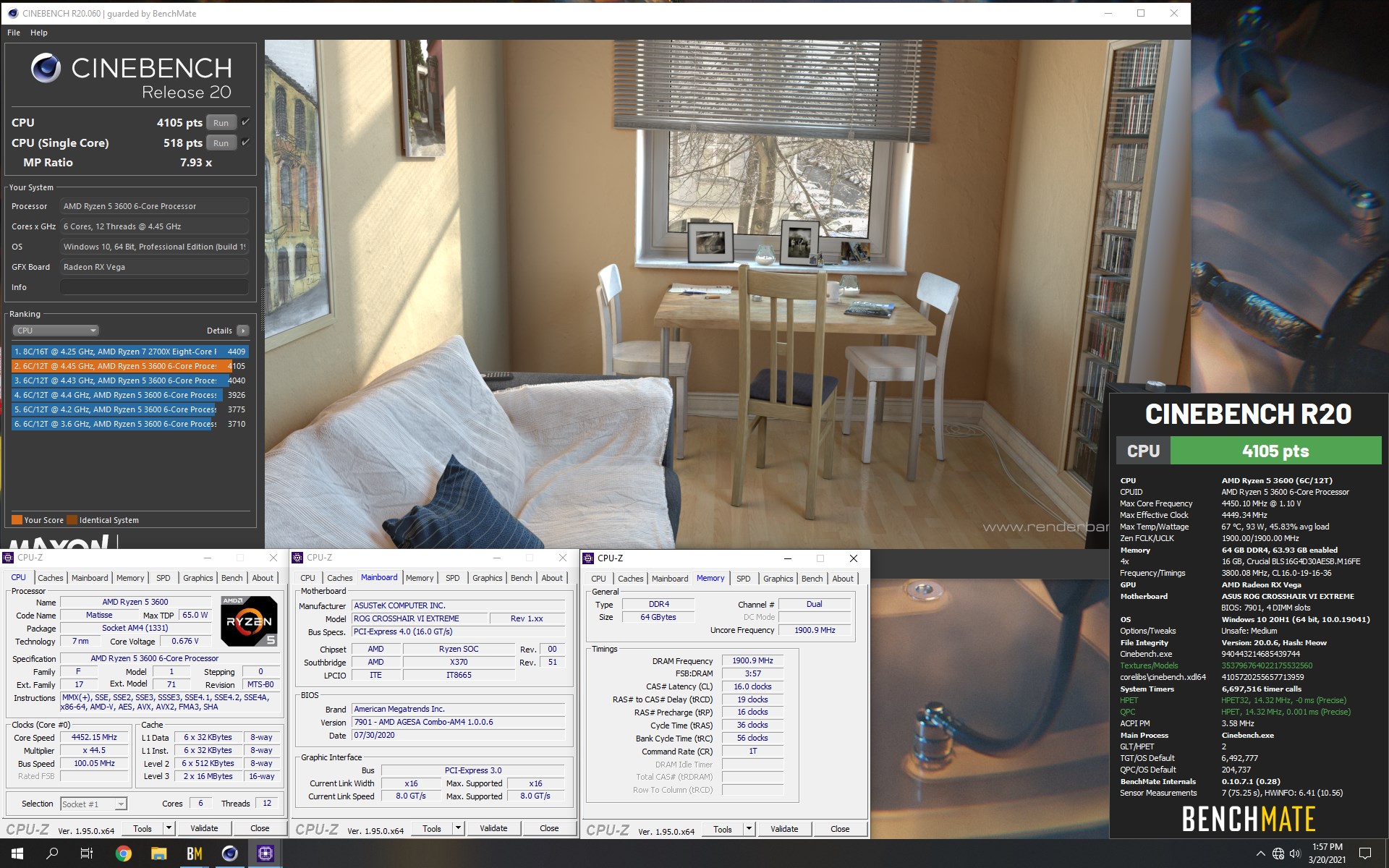Image resolution: width=1389 pixels, height=868 pixels.
Task: Select the Memory tab in the middle CPU-Z window
Action: point(420,578)
